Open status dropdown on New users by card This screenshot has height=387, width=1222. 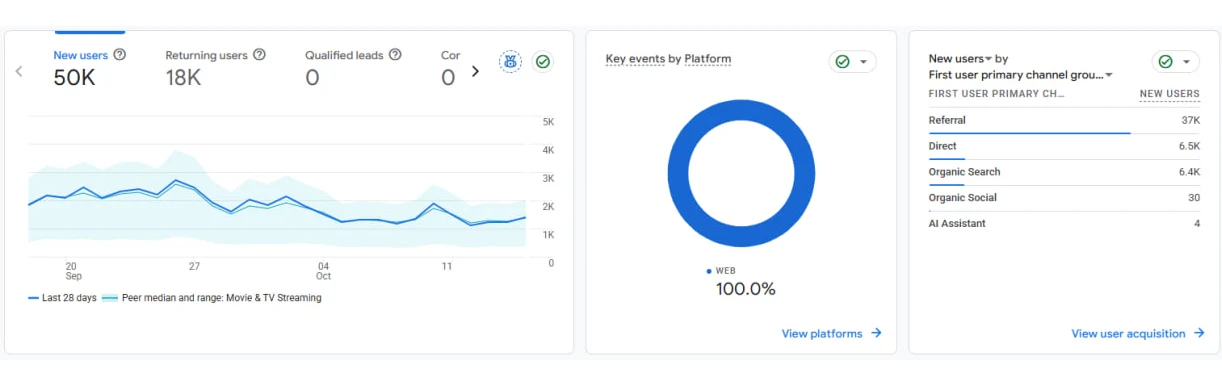pos(1176,62)
